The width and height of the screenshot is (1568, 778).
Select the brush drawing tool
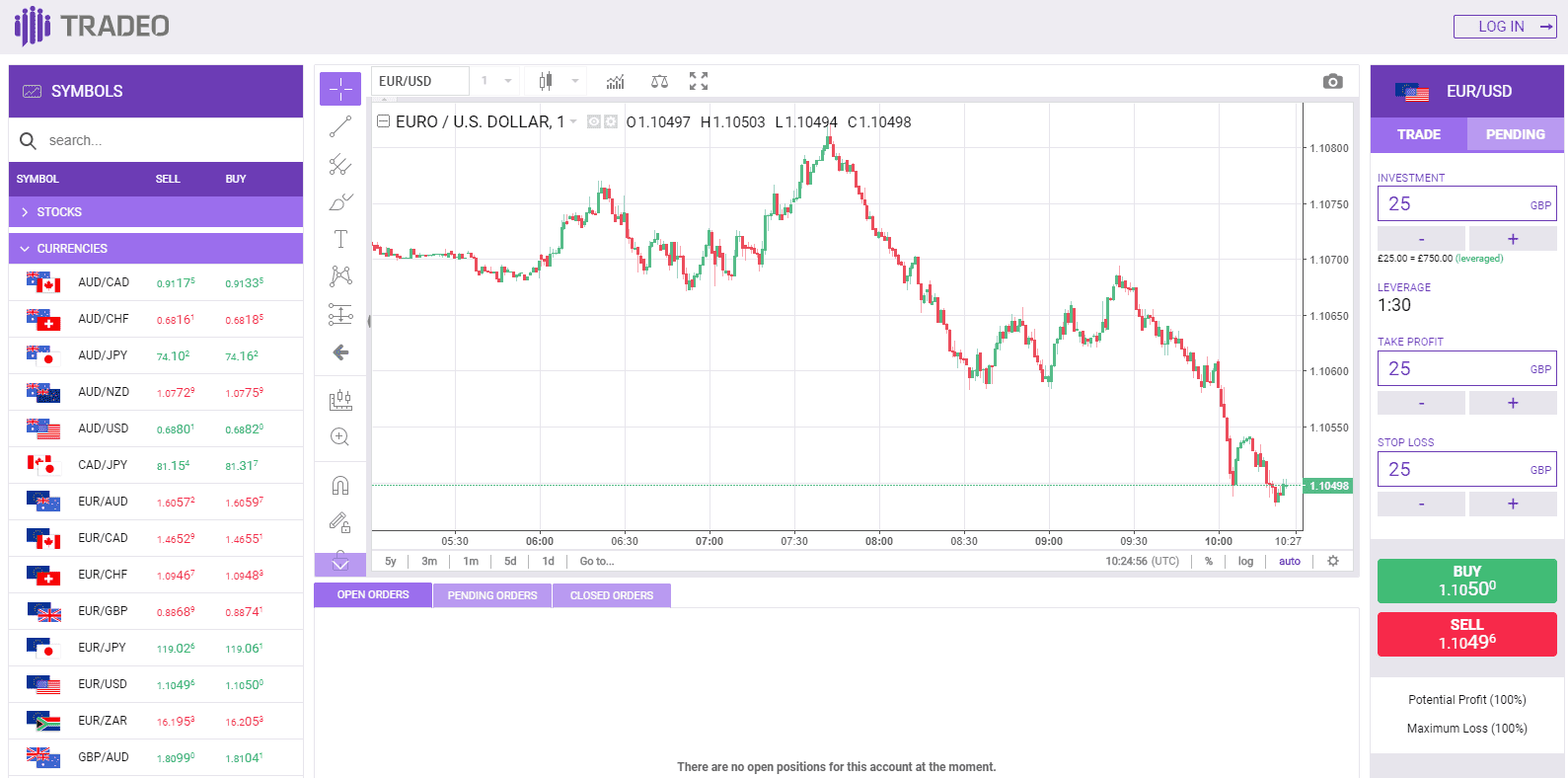click(x=340, y=201)
